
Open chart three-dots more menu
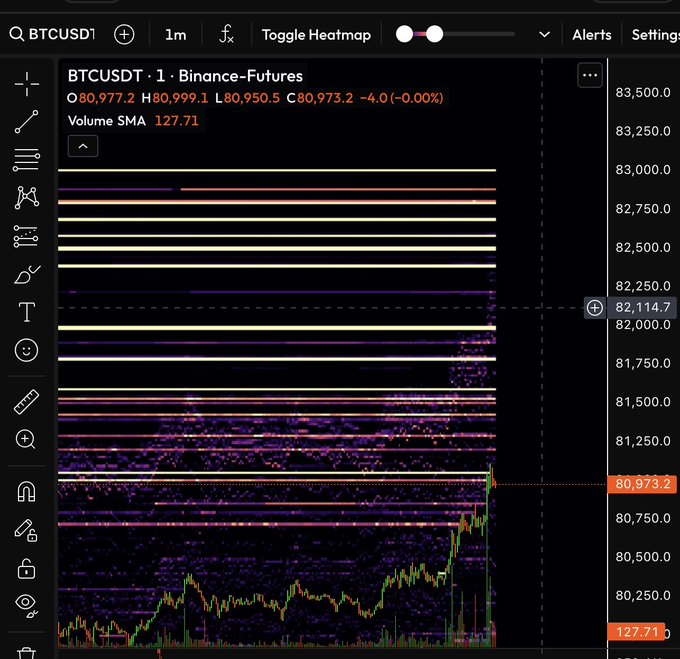click(590, 75)
